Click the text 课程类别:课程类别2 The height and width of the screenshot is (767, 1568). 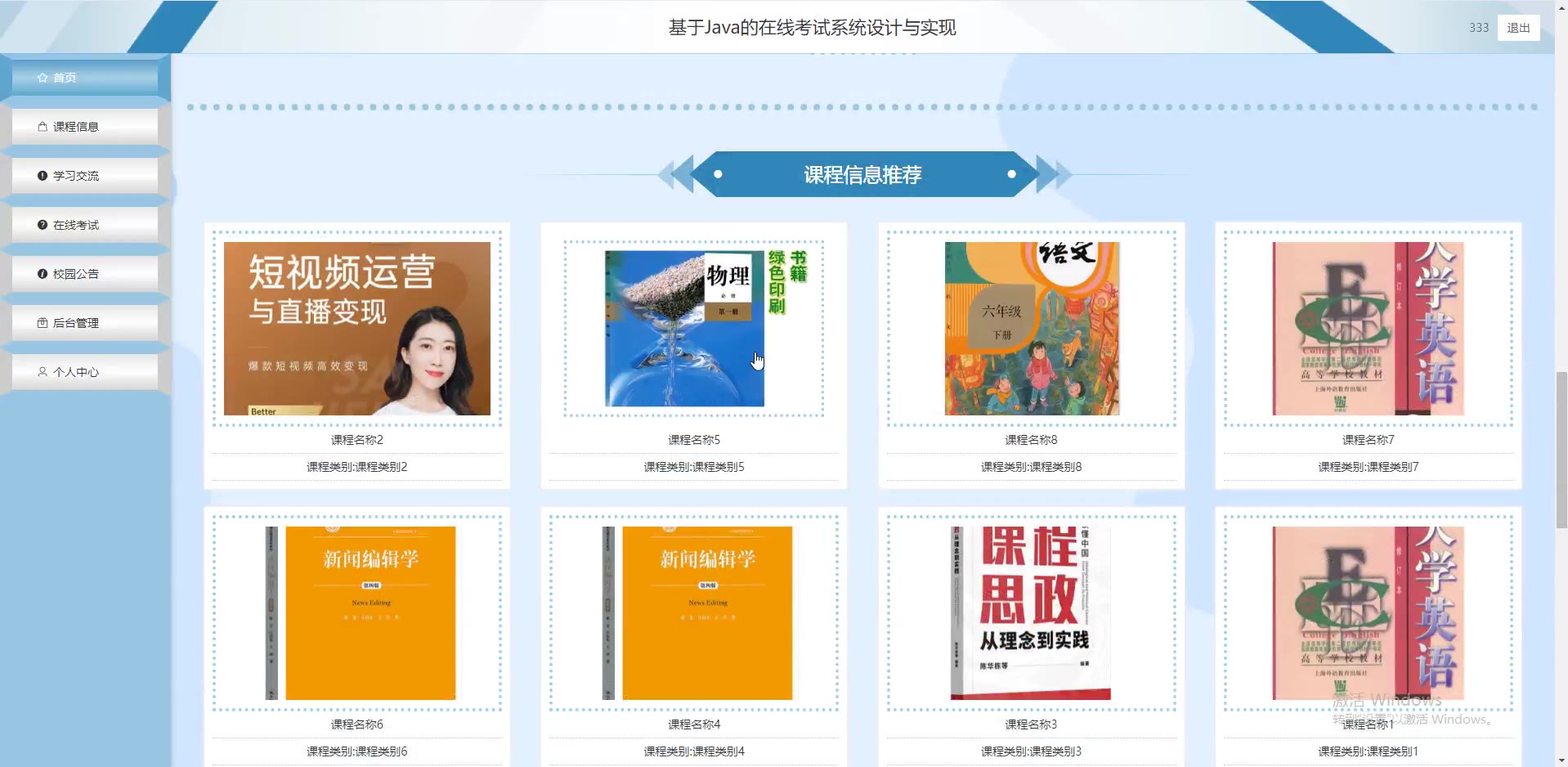357,467
